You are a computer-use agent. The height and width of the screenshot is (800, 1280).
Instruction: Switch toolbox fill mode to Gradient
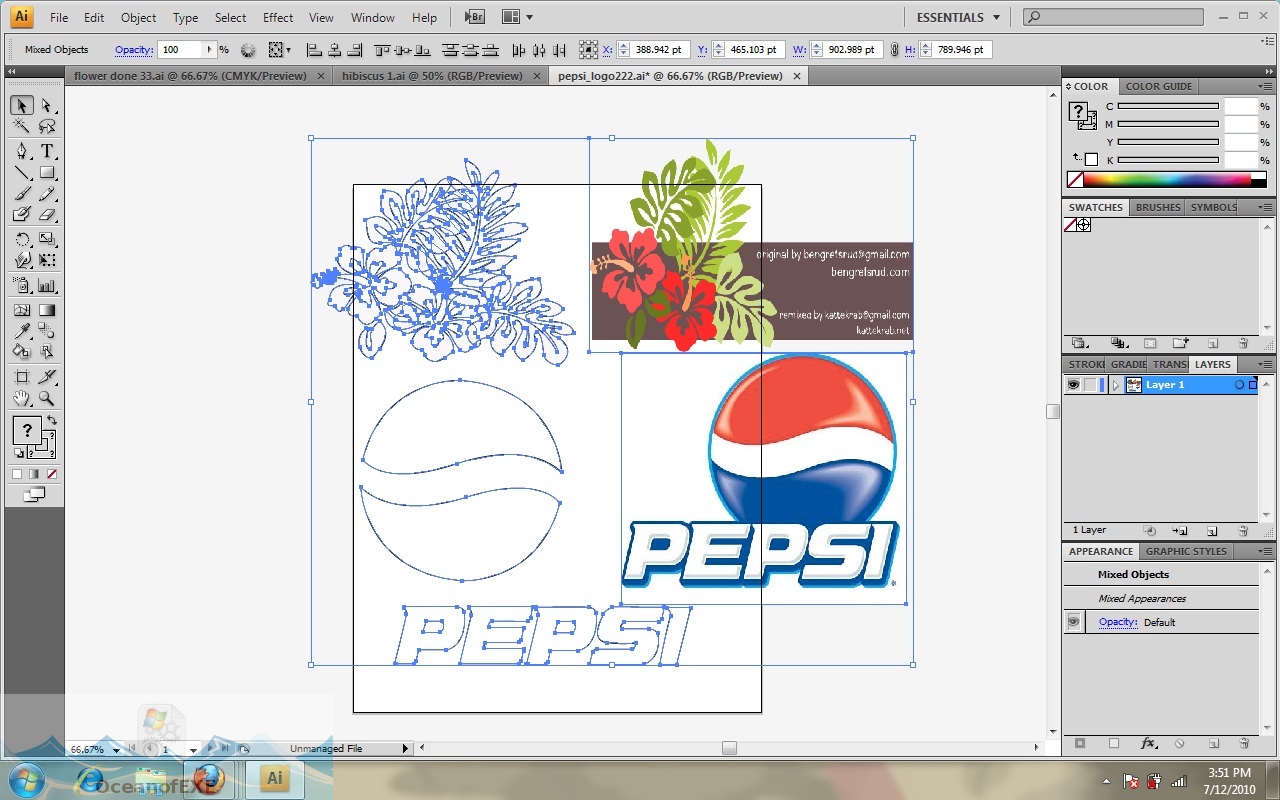point(34,474)
